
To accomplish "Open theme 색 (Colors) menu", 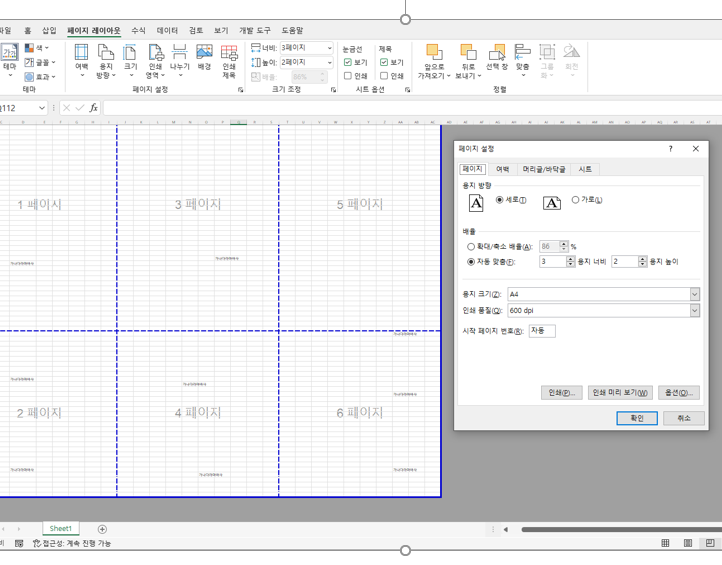I will [x=37, y=48].
